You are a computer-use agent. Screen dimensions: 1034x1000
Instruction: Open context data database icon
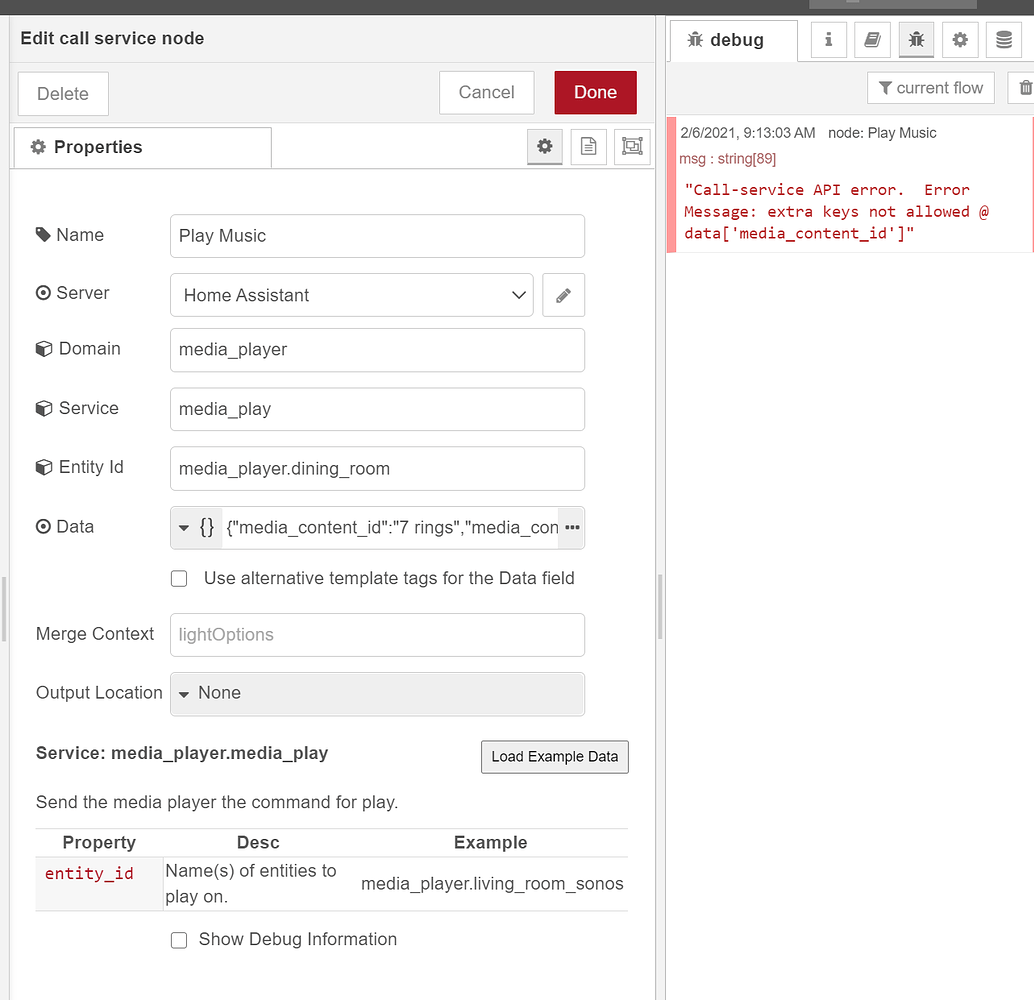click(1004, 40)
